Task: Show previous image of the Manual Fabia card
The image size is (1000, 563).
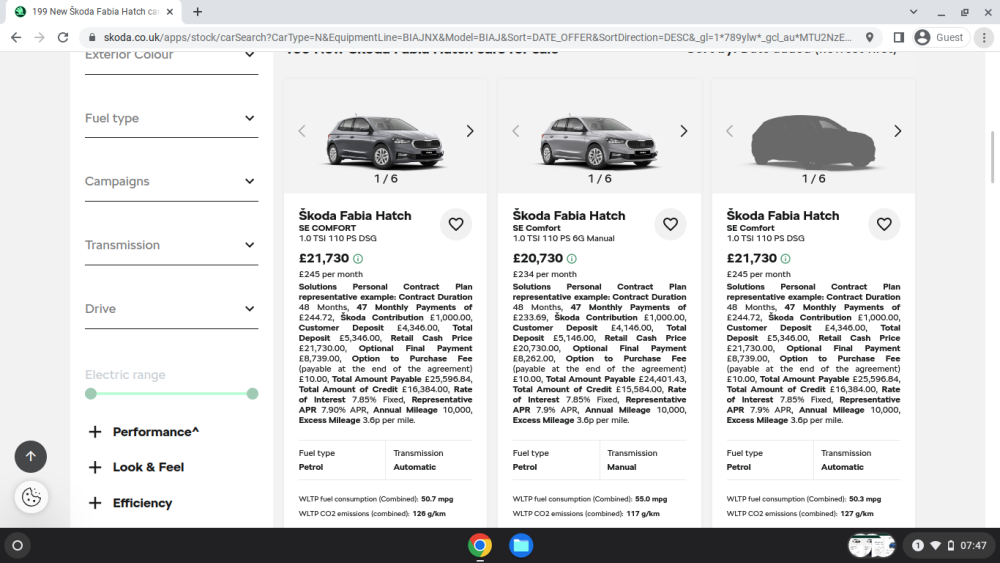Action: tap(515, 131)
